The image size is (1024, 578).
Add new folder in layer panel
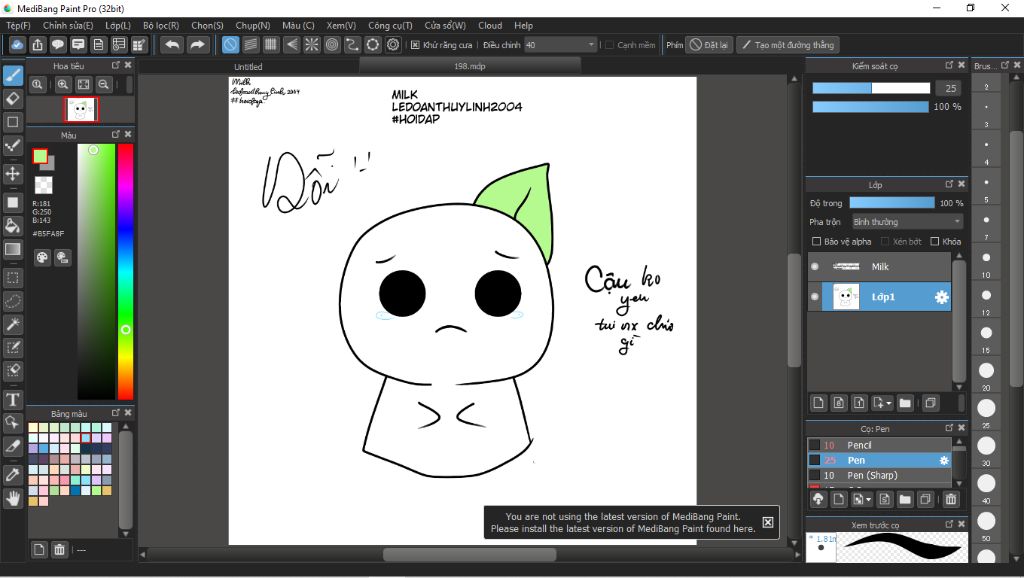click(x=904, y=403)
